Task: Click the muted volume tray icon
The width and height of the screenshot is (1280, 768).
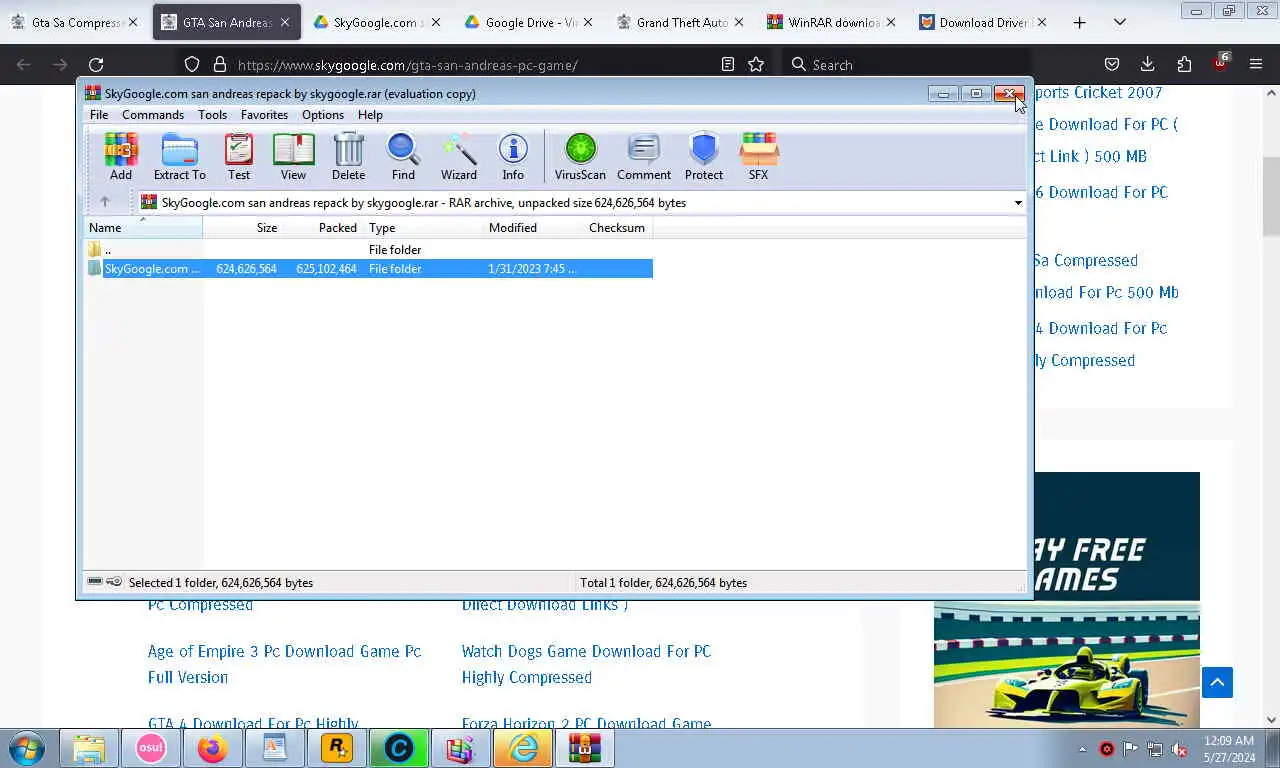Action: pyautogui.click(x=1179, y=749)
